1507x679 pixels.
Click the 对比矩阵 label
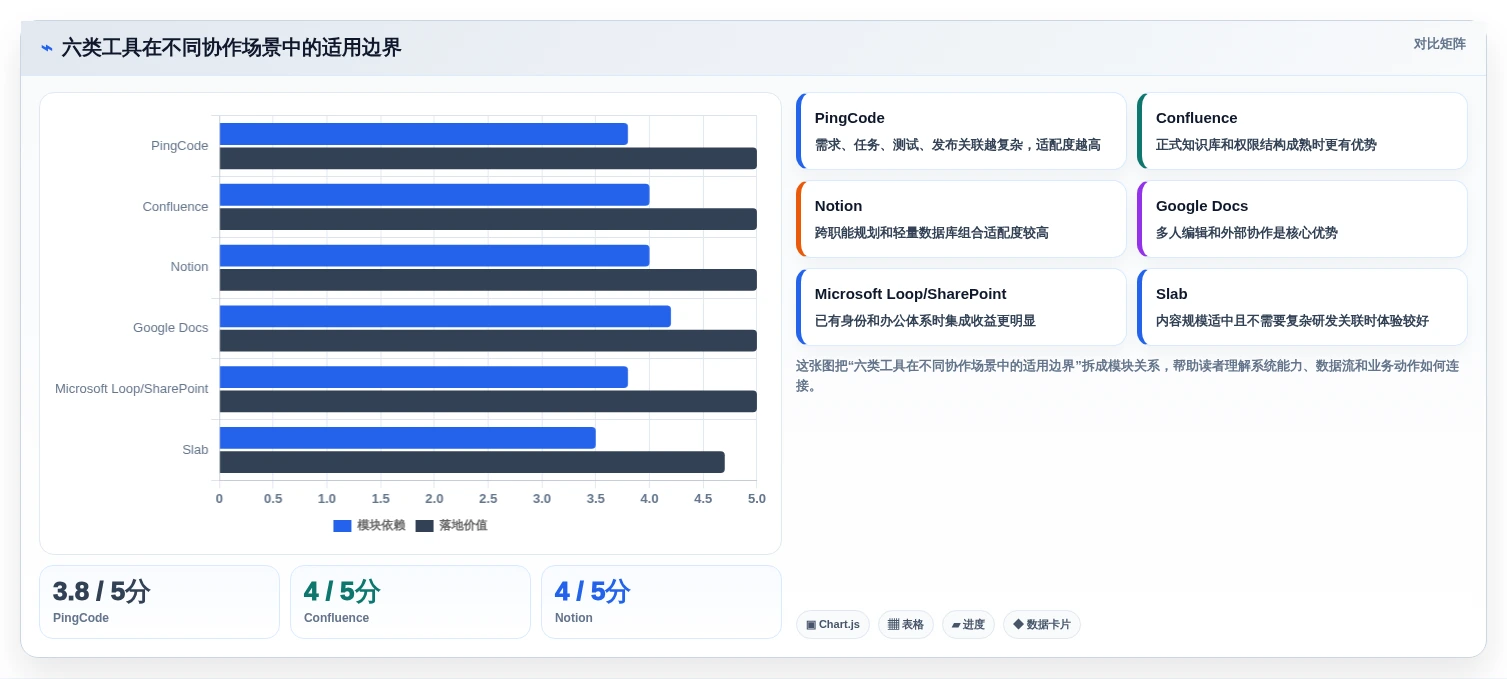tap(1439, 44)
